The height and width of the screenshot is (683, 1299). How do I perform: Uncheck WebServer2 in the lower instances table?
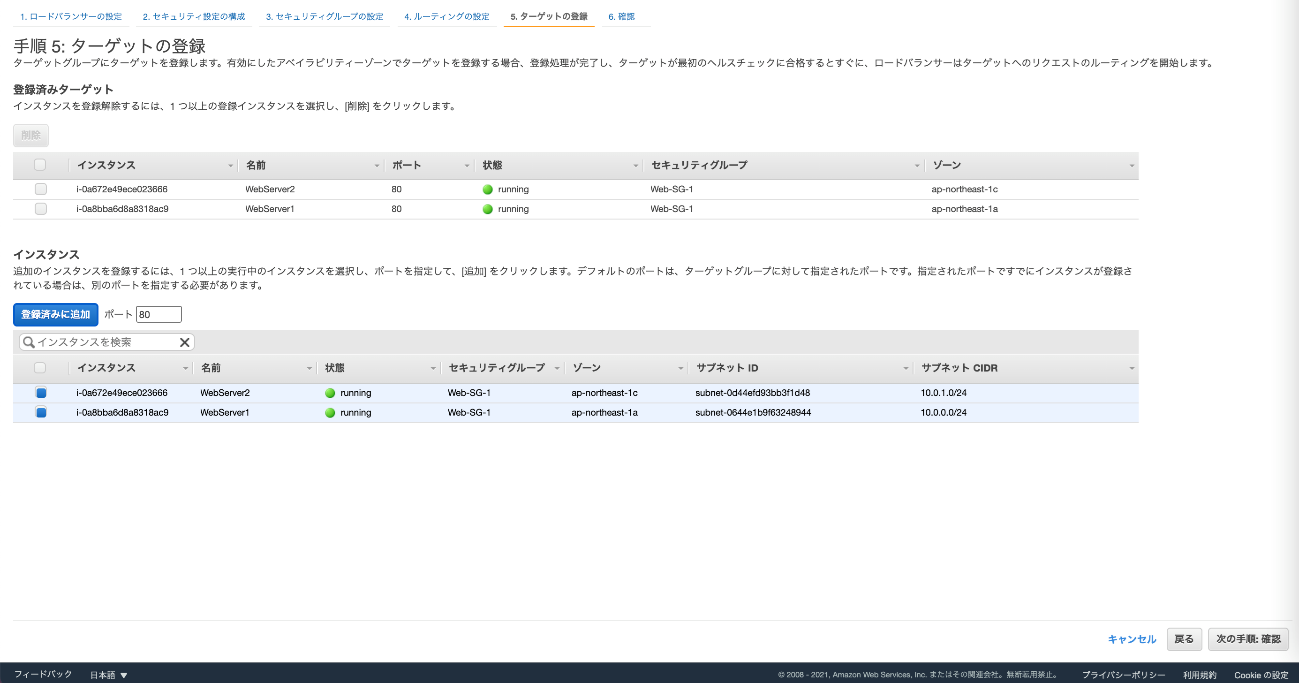41,393
